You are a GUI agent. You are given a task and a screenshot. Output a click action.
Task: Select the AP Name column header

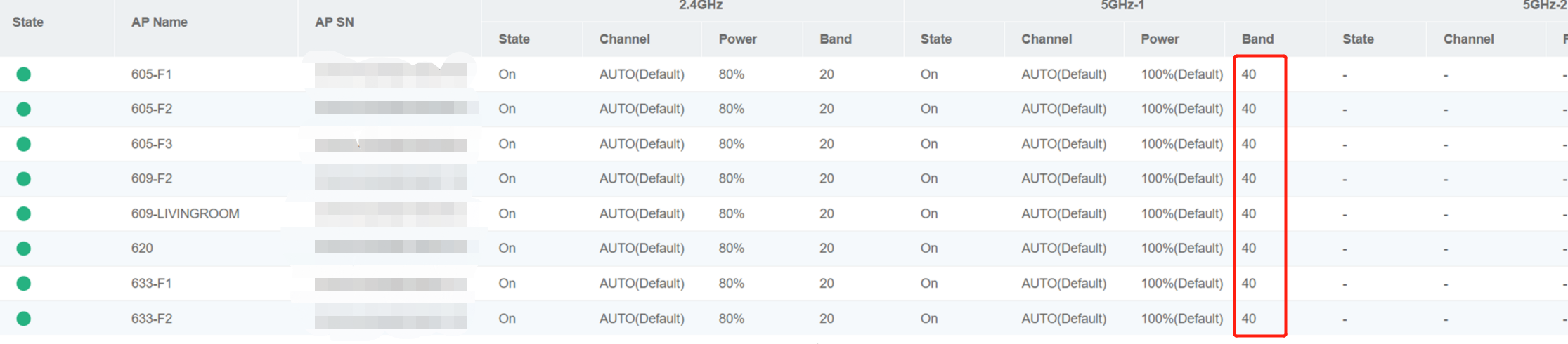[159, 22]
